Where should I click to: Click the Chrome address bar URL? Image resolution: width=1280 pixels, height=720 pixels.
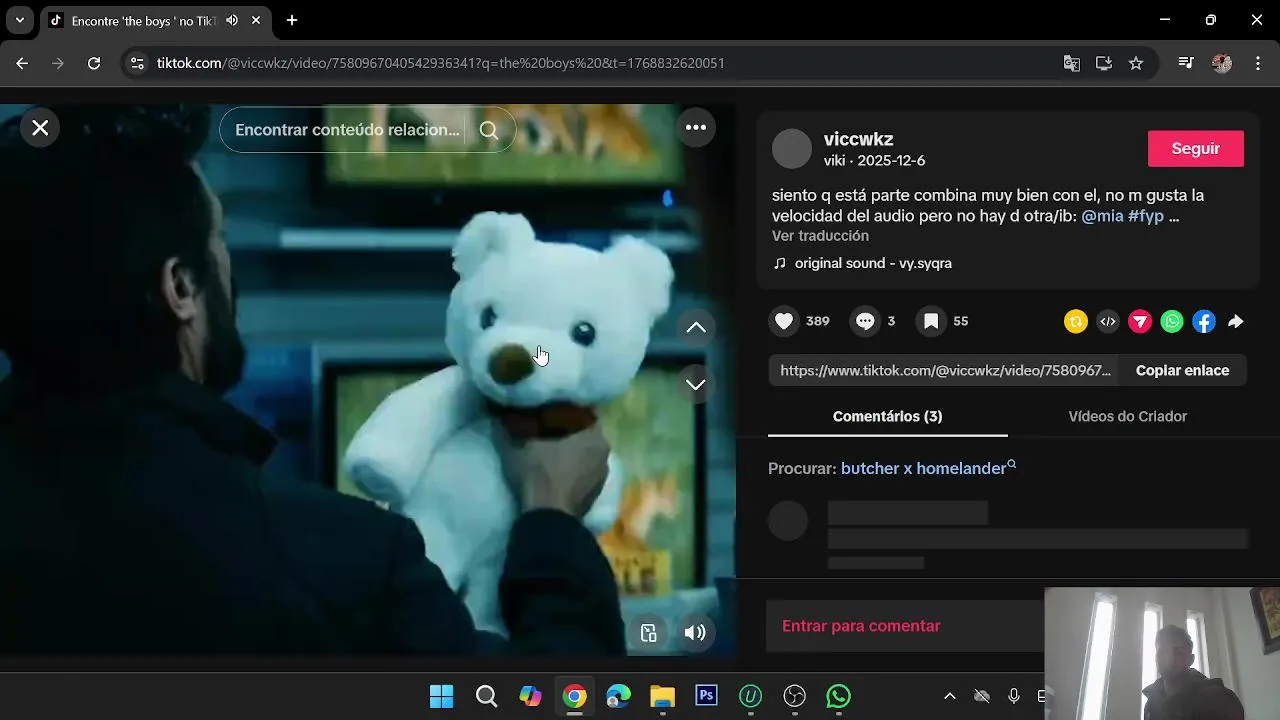click(441, 63)
